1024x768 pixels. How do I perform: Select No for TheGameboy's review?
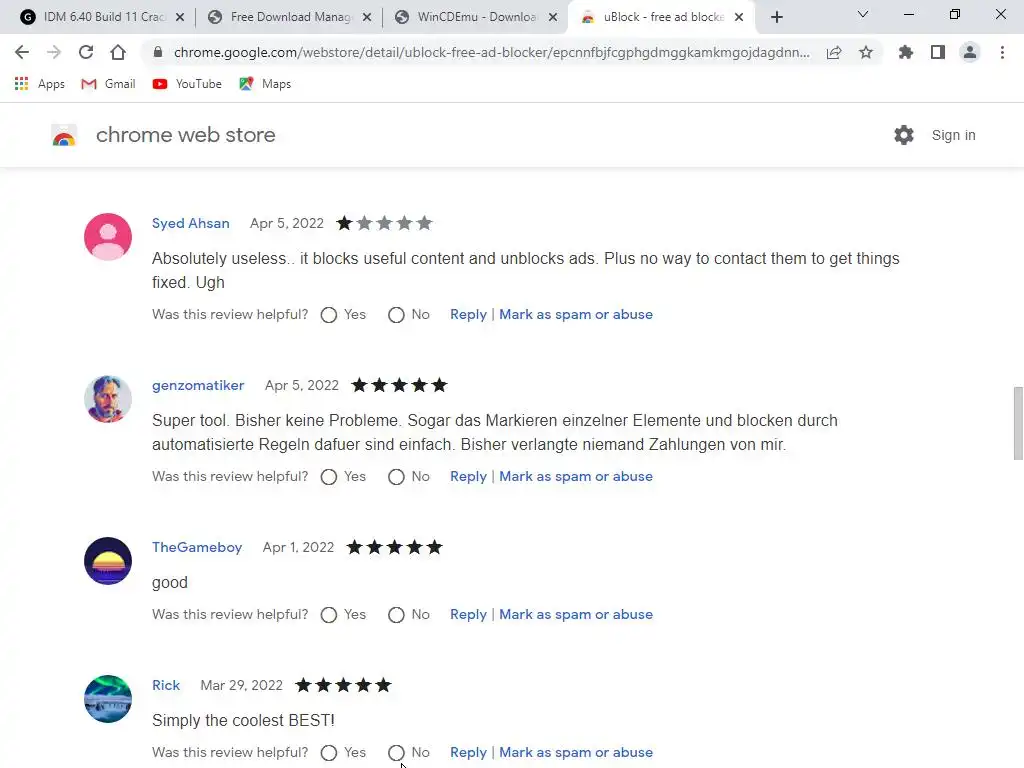pos(396,615)
